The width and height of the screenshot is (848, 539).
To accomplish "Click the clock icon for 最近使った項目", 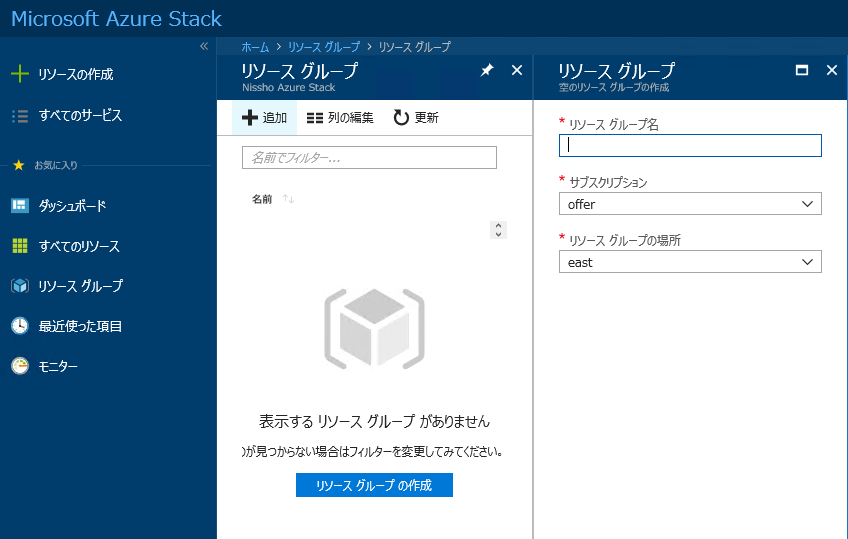I will 20,326.
